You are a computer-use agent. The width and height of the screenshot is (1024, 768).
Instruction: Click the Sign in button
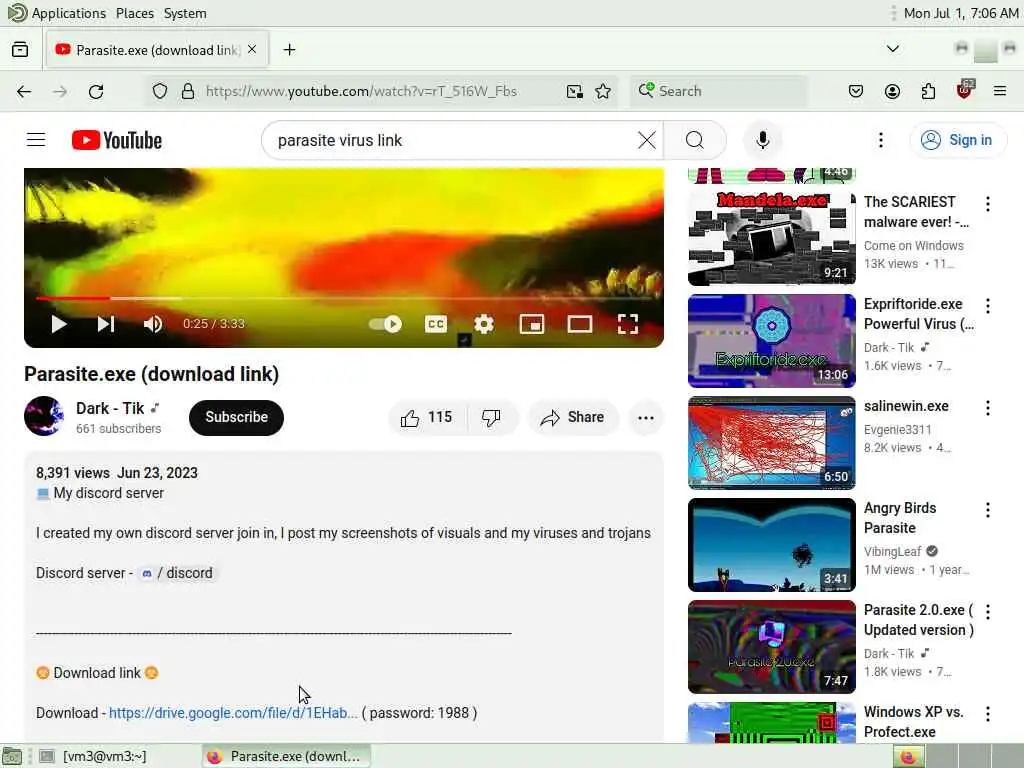[x=958, y=140]
